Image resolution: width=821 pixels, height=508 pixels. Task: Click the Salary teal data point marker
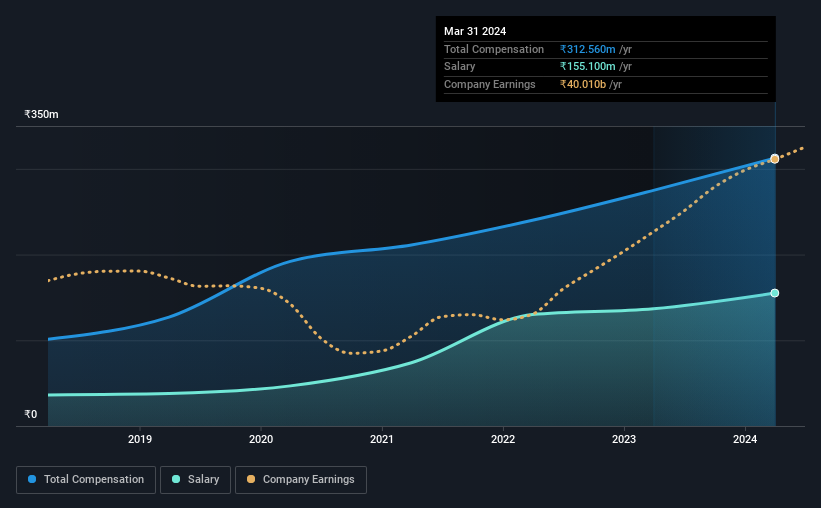774,293
